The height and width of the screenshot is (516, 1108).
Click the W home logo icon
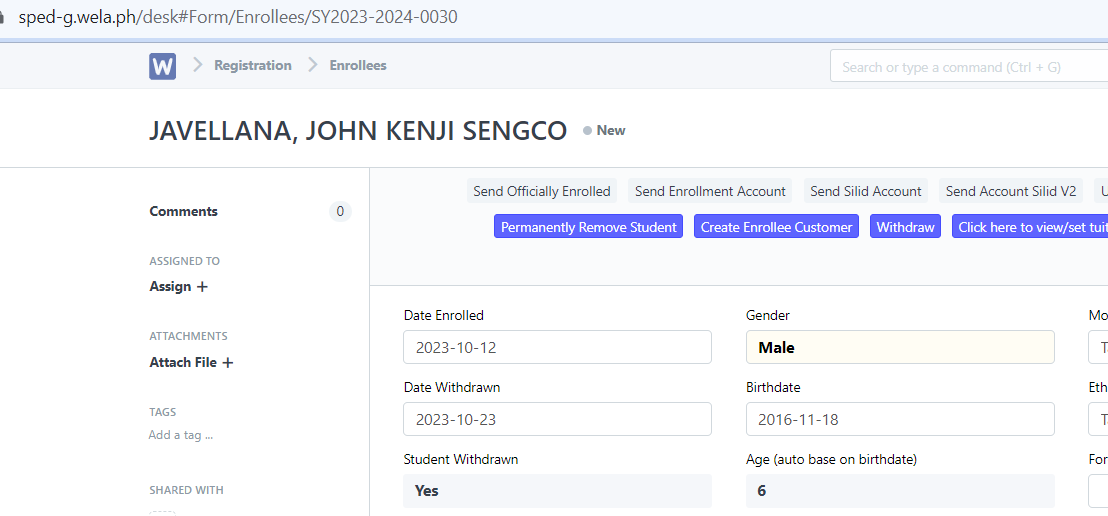[x=162, y=66]
